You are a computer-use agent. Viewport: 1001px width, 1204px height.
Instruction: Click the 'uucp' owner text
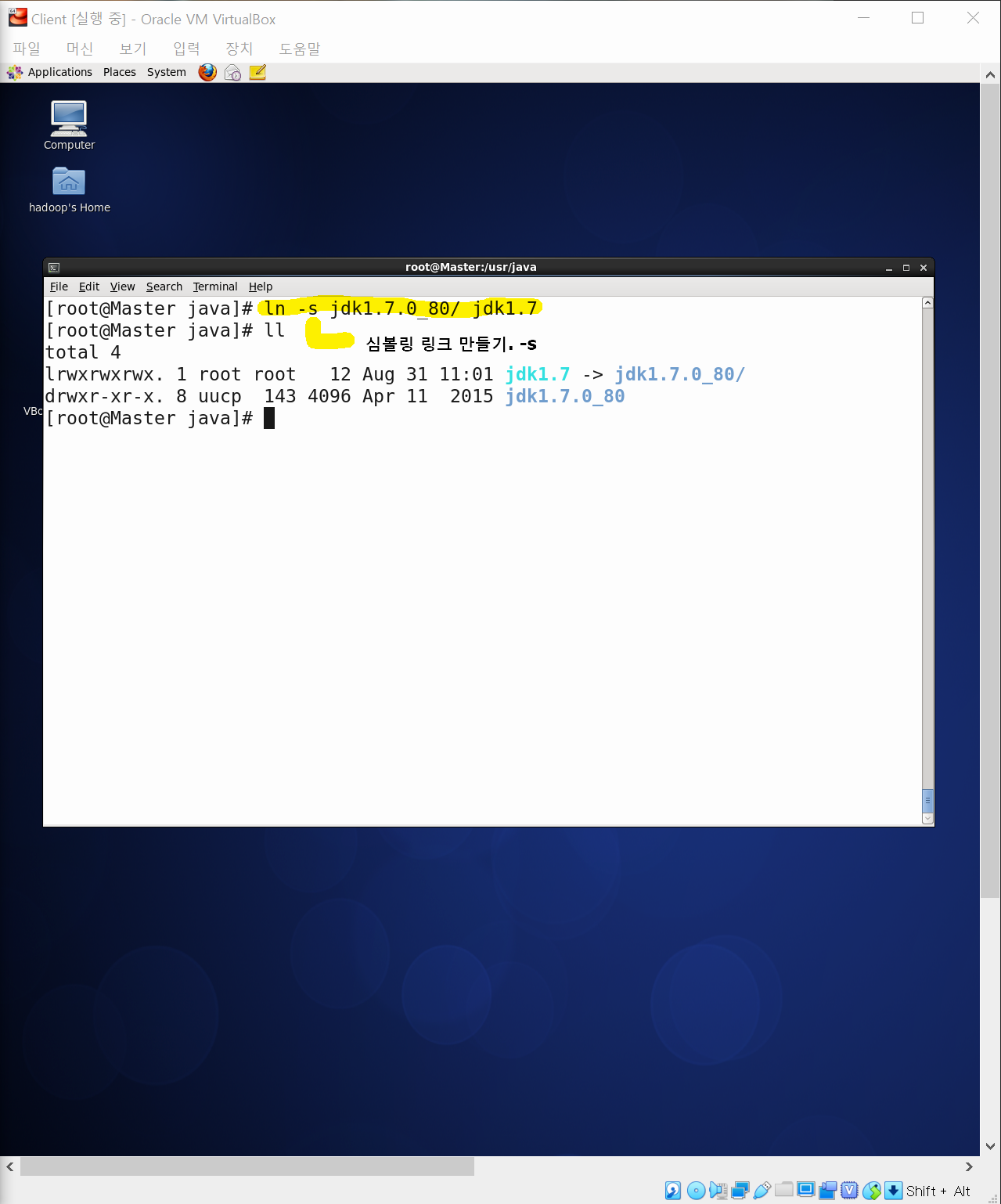click(220, 397)
